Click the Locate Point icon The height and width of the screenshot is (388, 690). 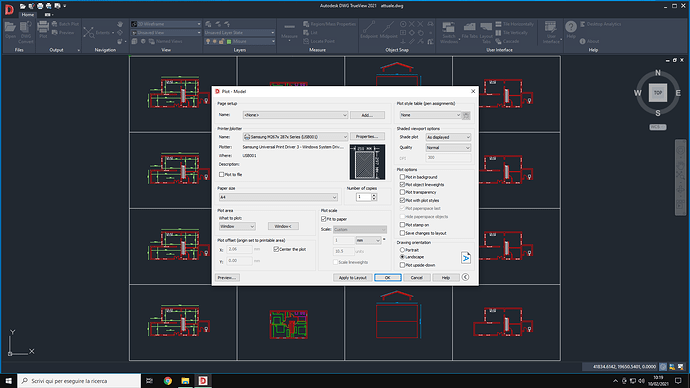click(x=319, y=41)
